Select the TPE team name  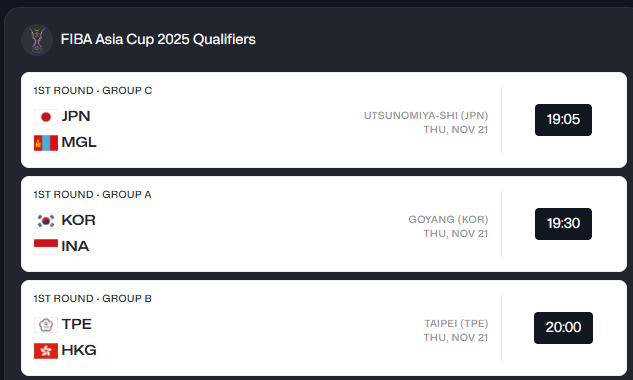pos(76,324)
